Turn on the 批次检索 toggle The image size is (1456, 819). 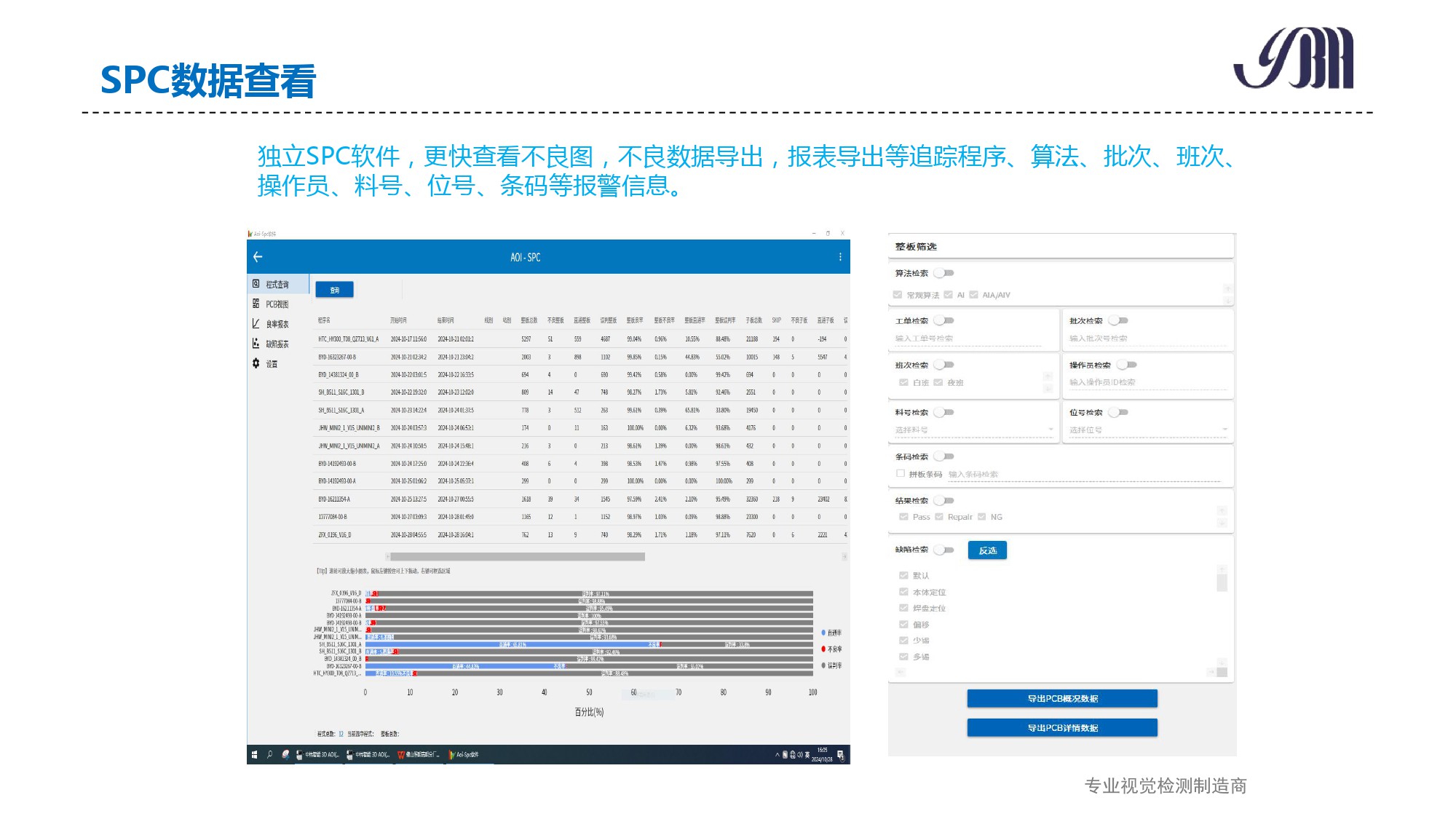[x=1118, y=320]
